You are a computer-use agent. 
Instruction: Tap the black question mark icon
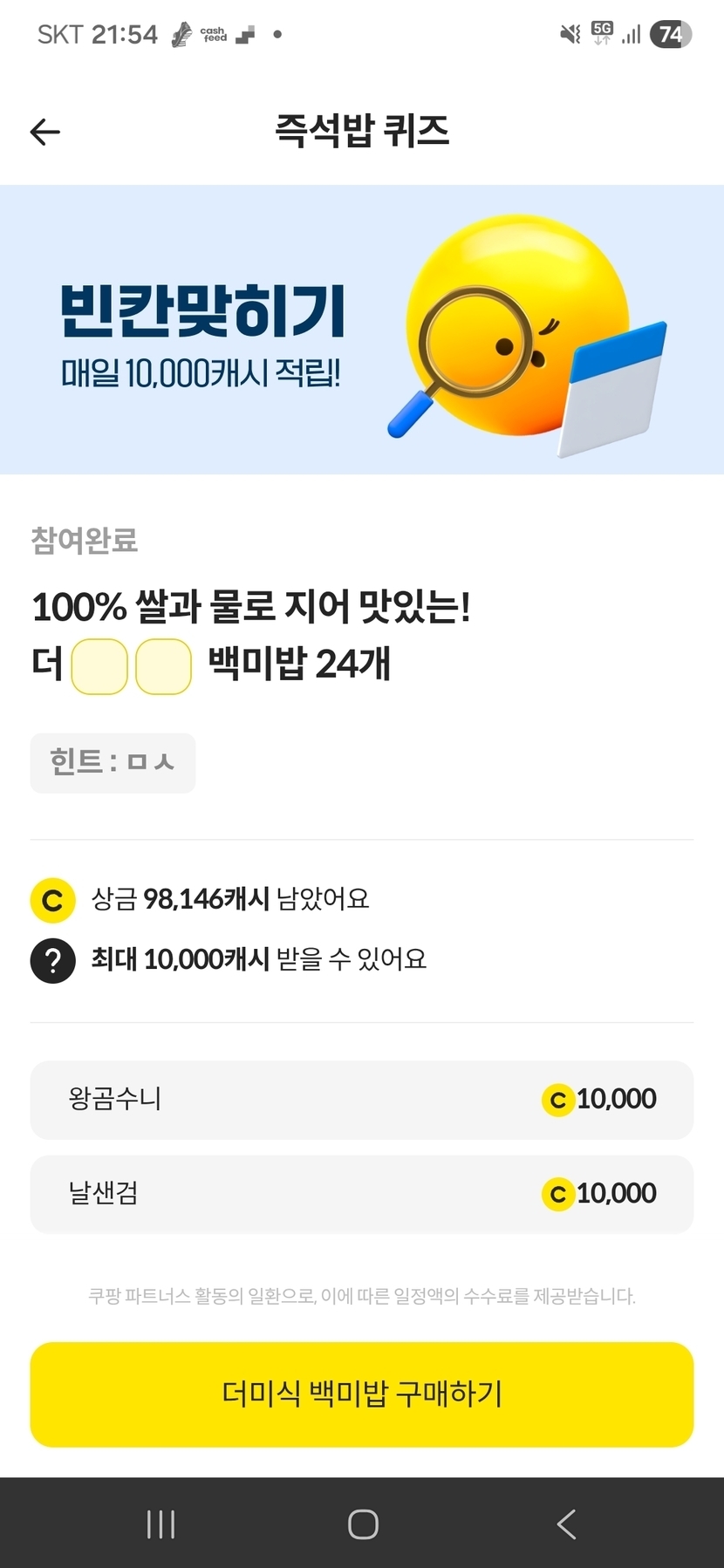[52, 960]
